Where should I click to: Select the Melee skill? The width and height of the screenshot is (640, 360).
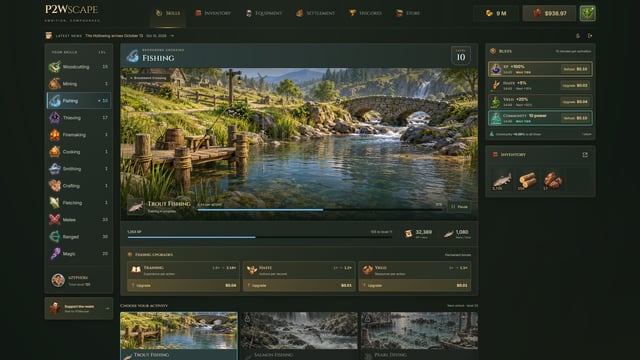click(x=79, y=220)
